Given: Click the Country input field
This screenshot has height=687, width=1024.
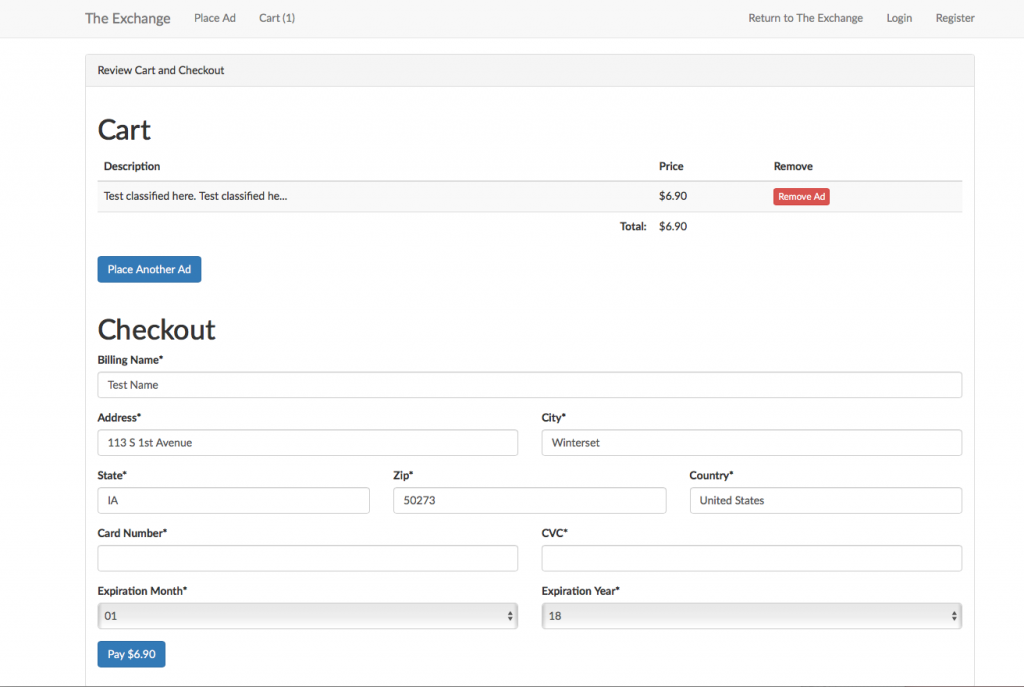Looking at the screenshot, I should point(825,500).
